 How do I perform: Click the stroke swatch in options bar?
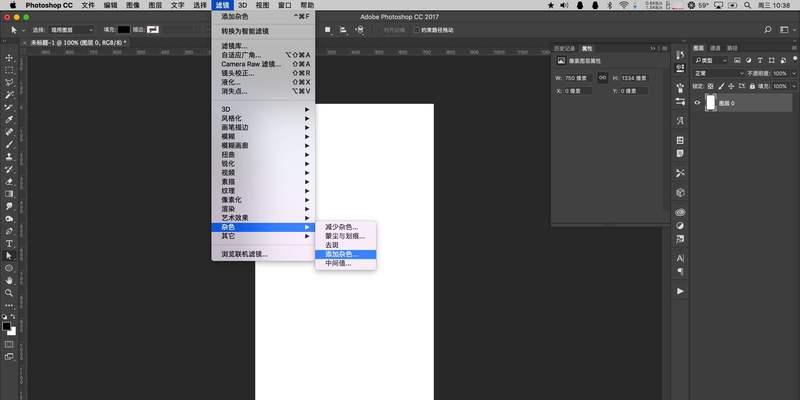point(153,30)
